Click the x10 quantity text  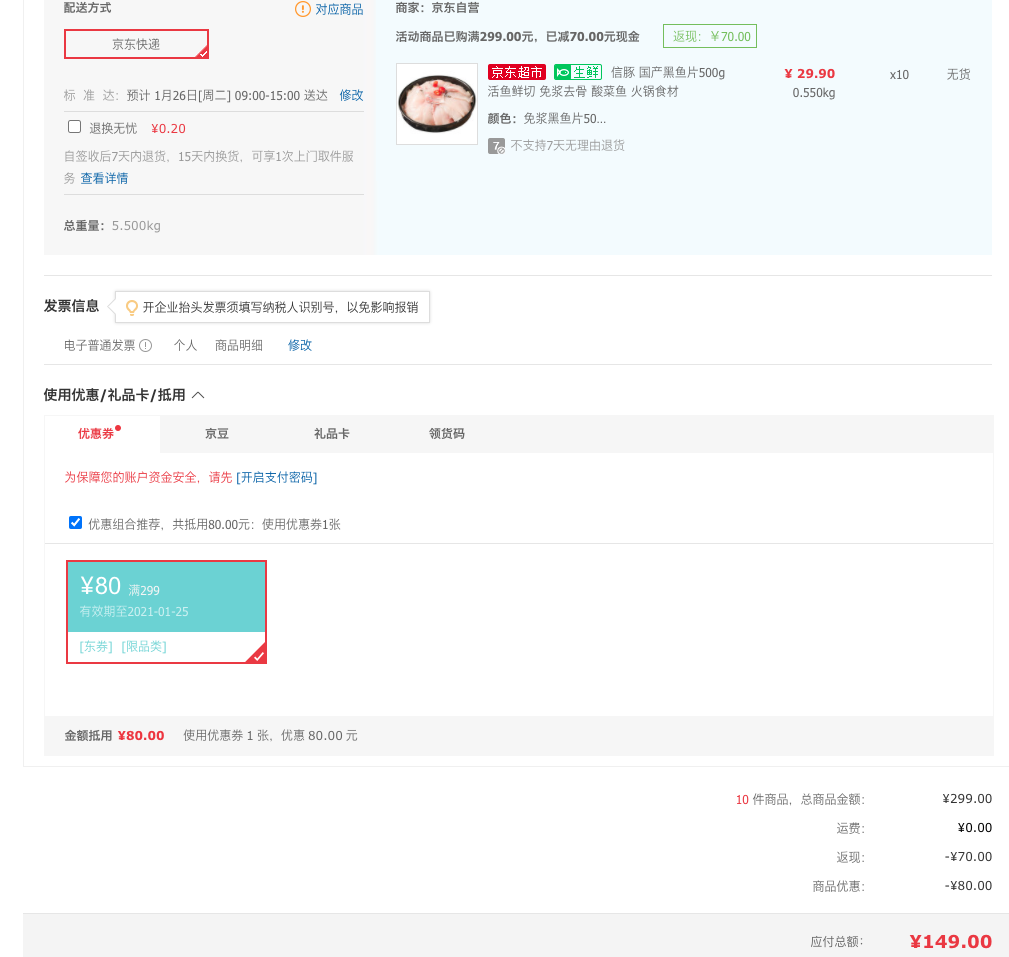pos(899,75)
